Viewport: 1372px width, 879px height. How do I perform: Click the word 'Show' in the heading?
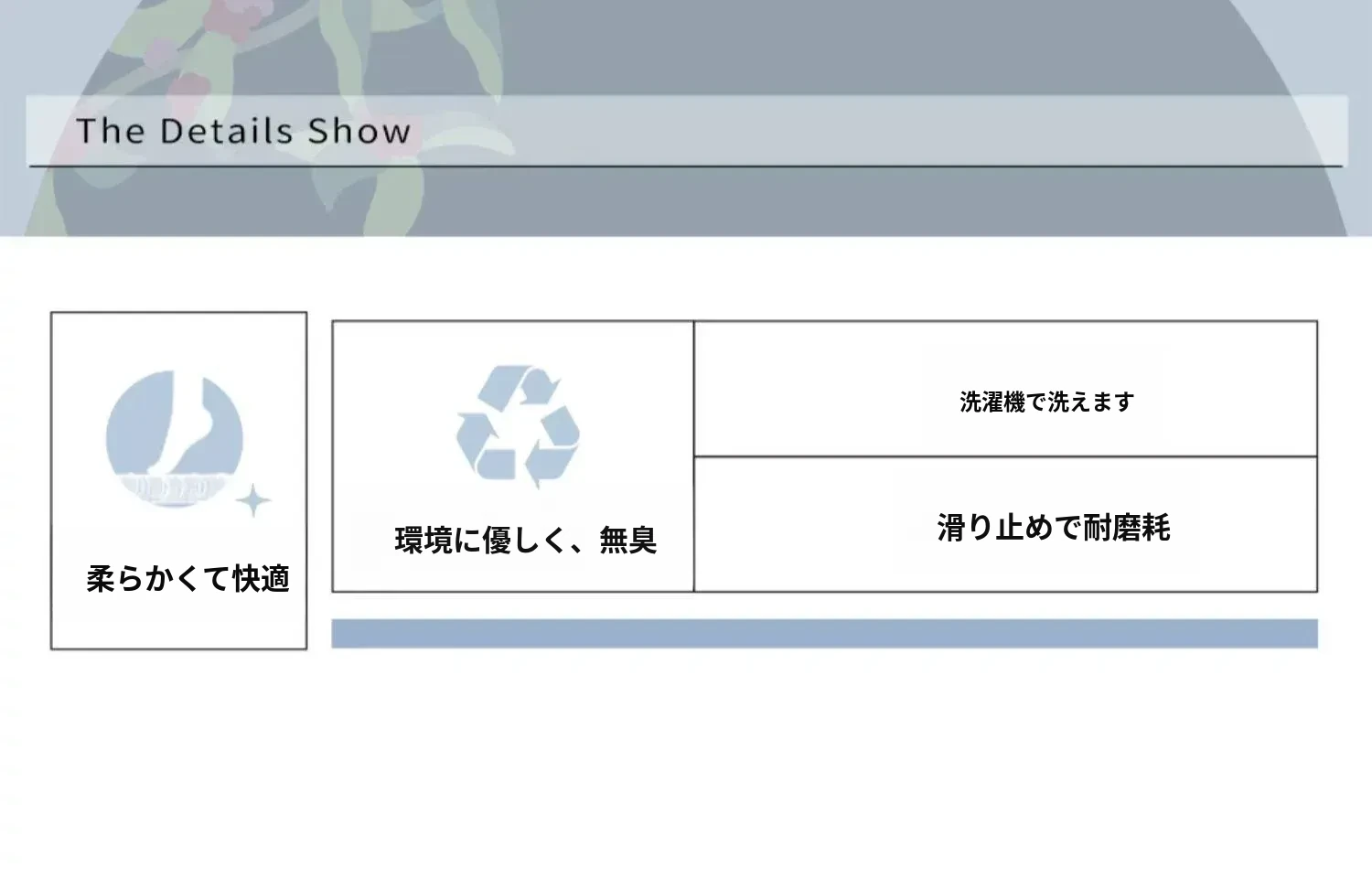359,131
